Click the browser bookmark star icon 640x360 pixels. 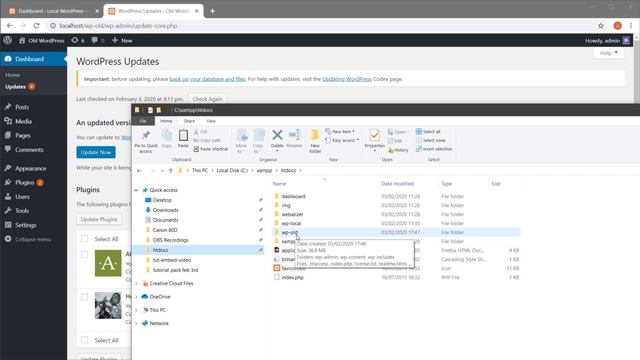[601, 26]
